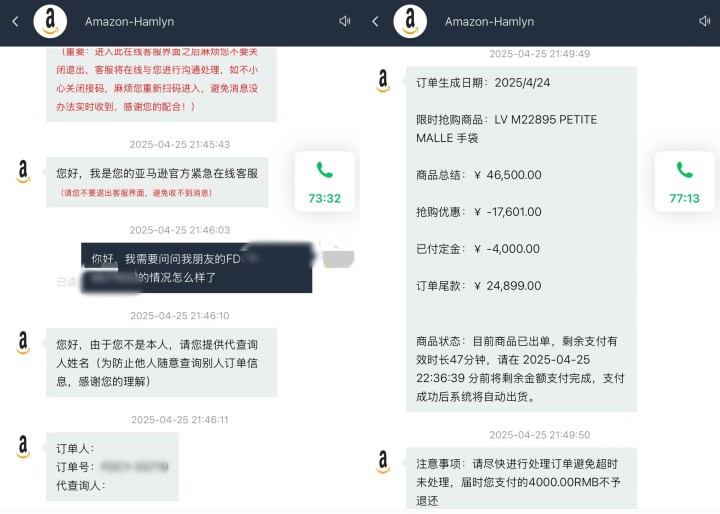
Task: Open Amazon logo avatar in left header
Action: click(51, 21)
